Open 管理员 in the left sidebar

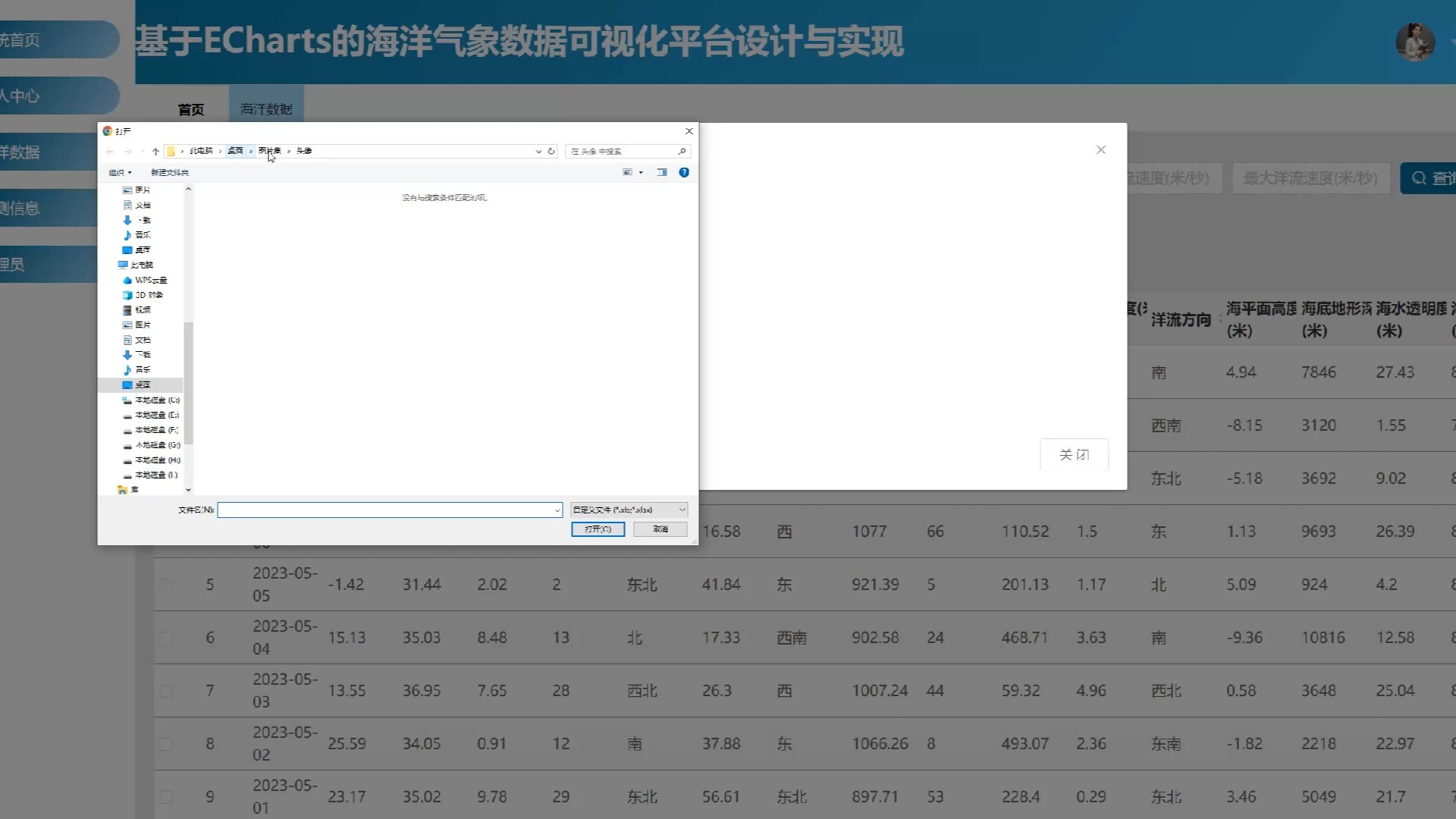tap(49, 264)
